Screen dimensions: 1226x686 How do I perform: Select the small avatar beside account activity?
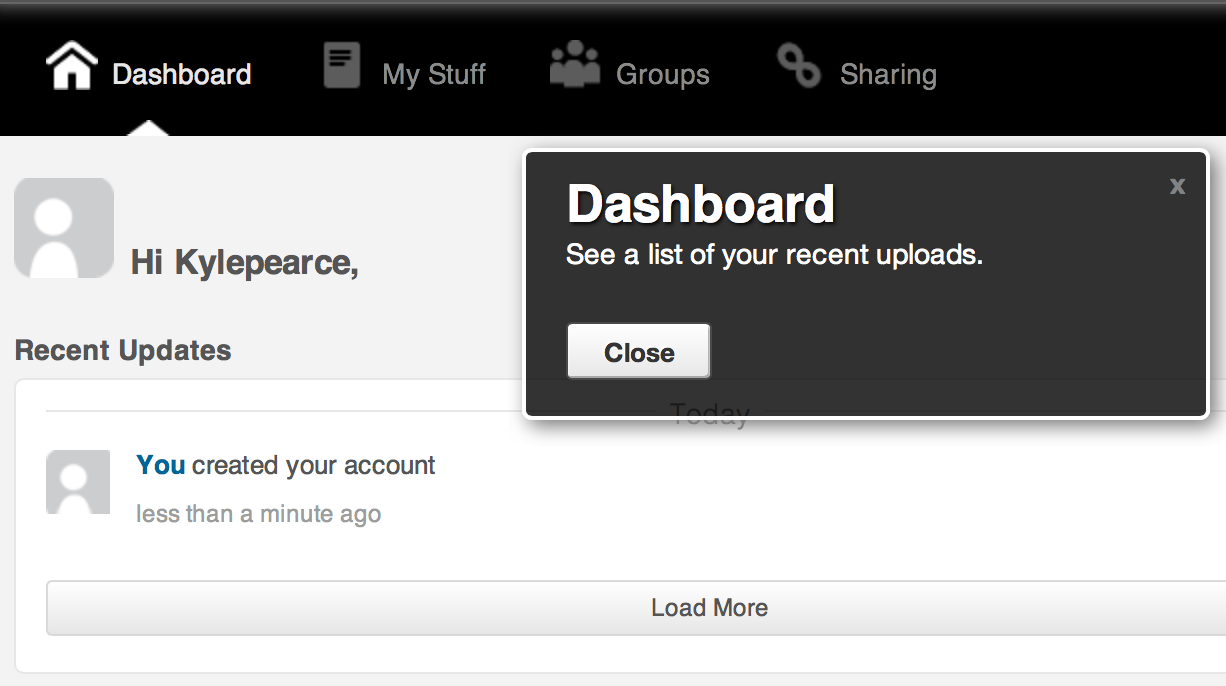pyautogui.click(x=78, y=482)
